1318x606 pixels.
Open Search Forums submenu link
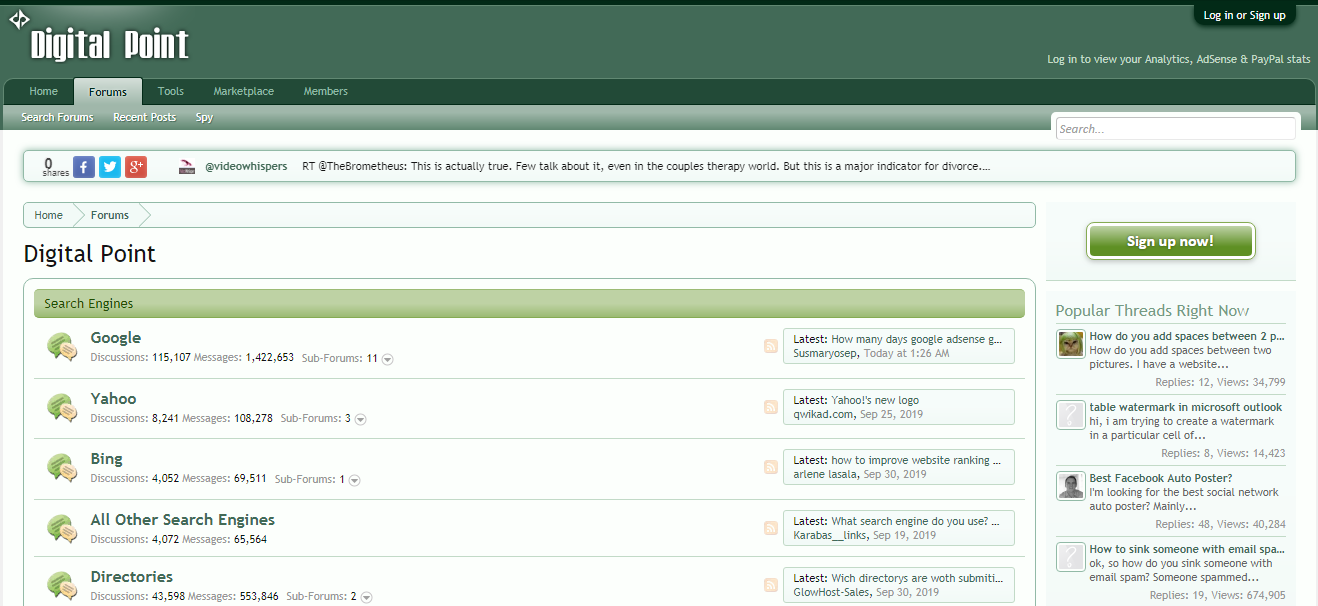(57, 117)
